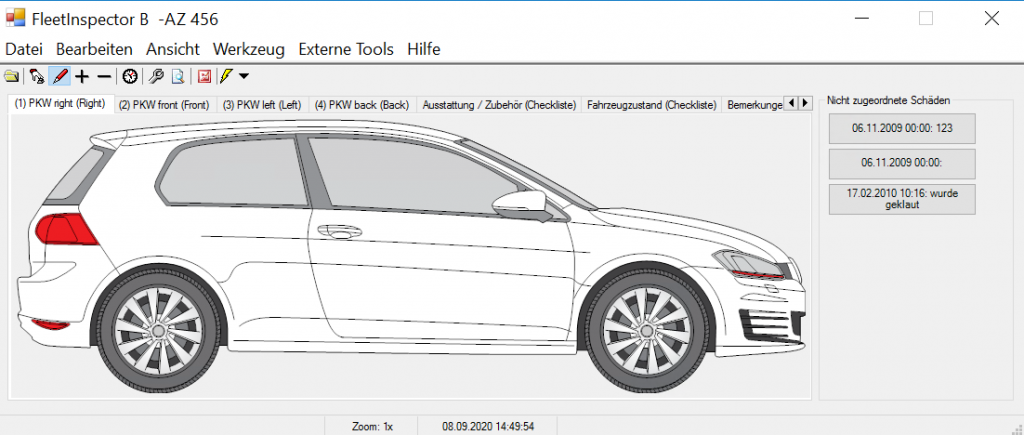
Task: Click the date 08.09.2020 14:49:54 in status bar
Action: coord(488,427)
